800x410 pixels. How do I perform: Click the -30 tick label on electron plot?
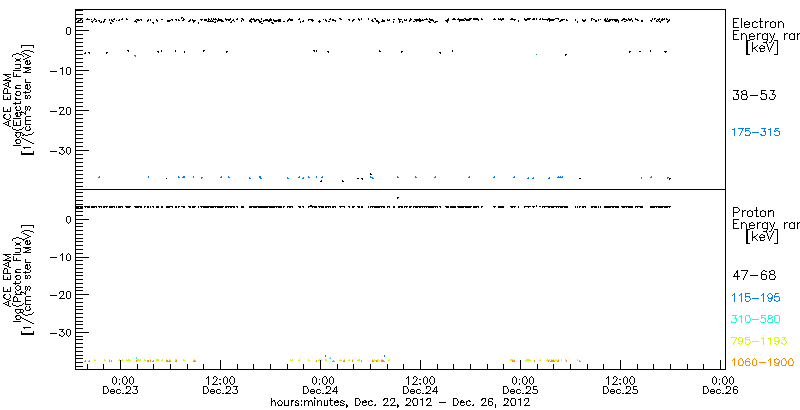pyautogui.click(x=60, y=150)
